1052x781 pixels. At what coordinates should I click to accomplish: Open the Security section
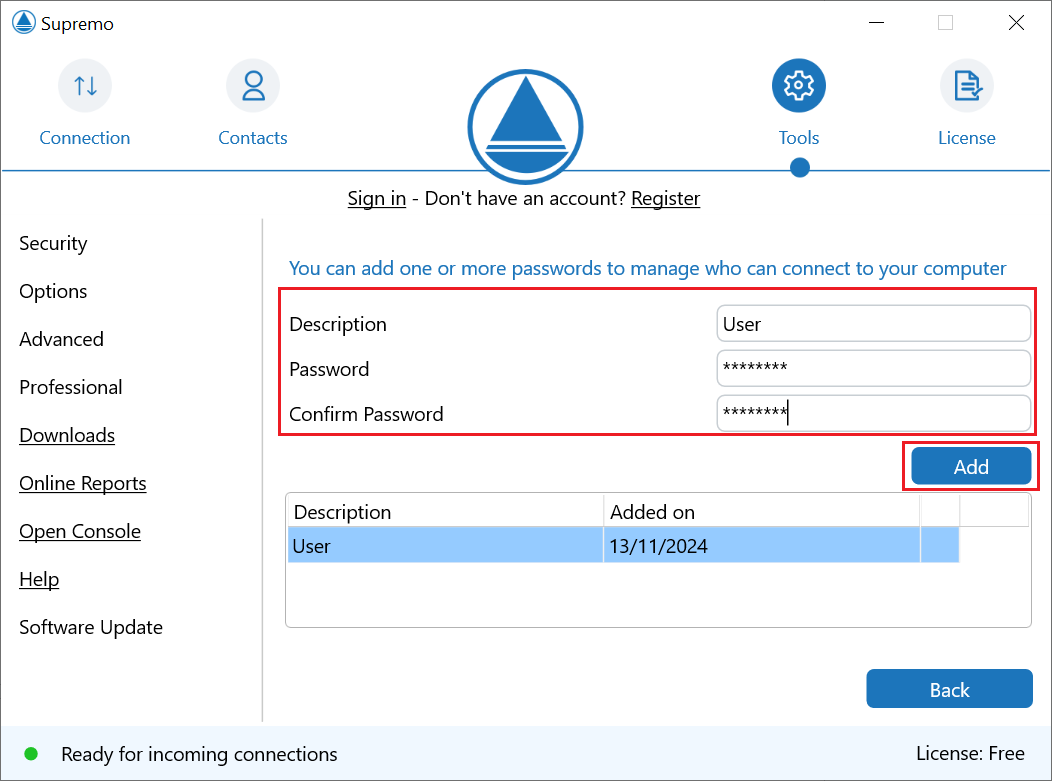pyautogui.click(x=53, y=243)
